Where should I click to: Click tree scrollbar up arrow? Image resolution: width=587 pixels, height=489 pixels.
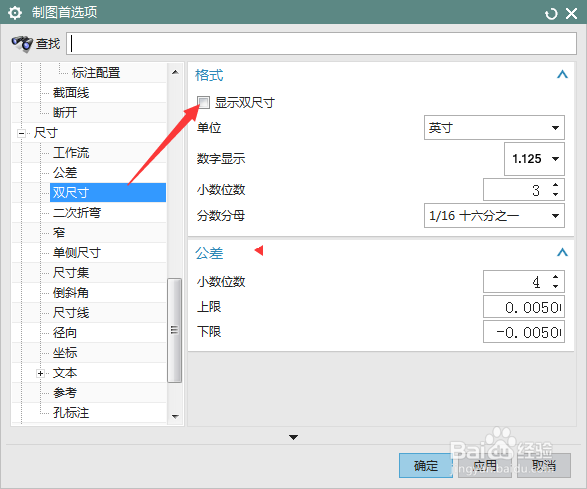click(x=175, y=72)
